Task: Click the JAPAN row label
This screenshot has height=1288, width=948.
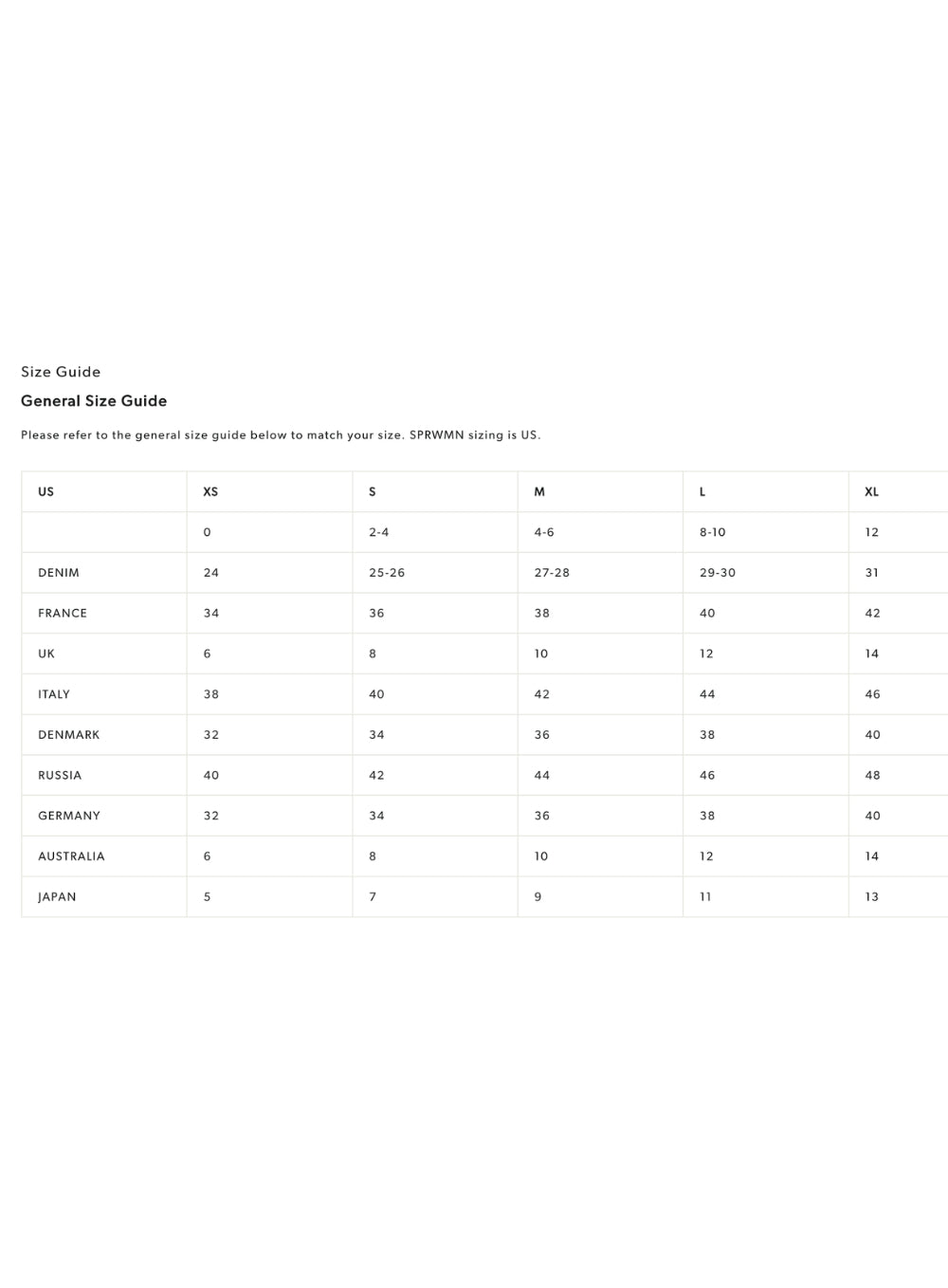Action: (57, 897)
